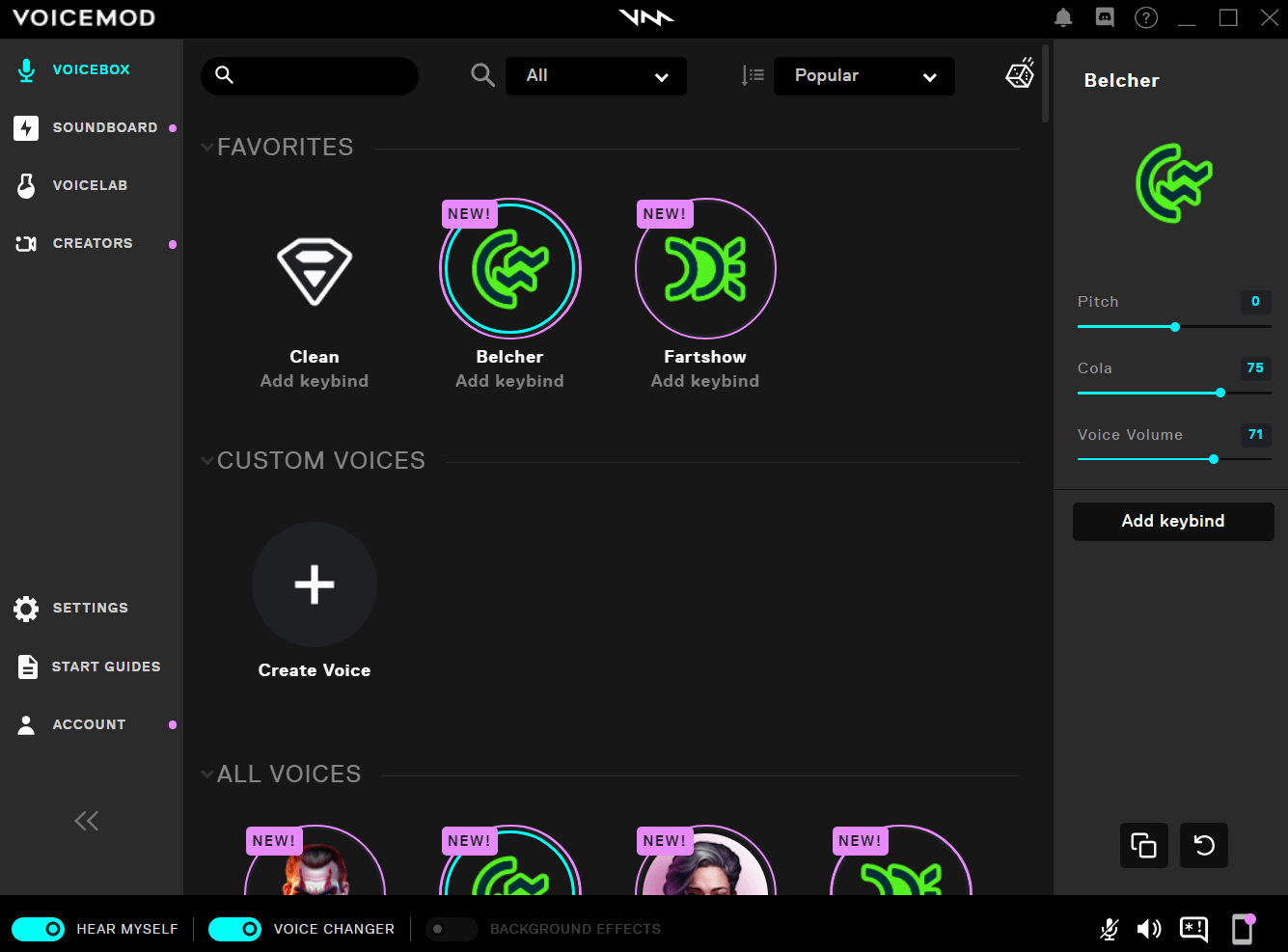Click the Creators camera icon
1288x952 pixels.
click(26, 243)
